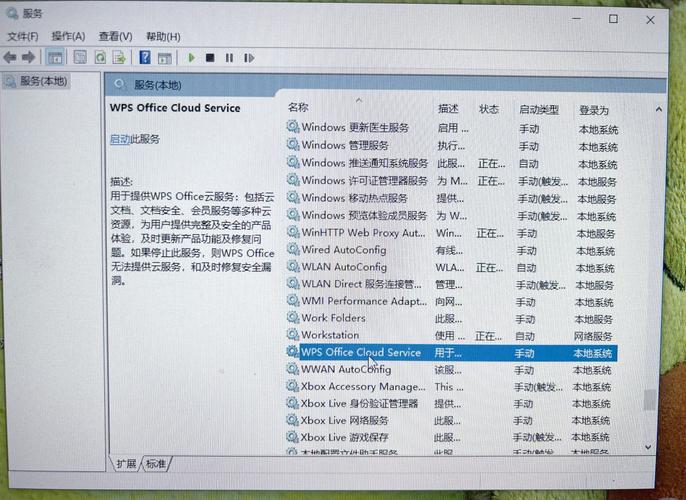The width and height of the screenshot is (686, 500).
Task: Click 自动 startup type of WLAN AutoConfig
Action: click(526, 267)
